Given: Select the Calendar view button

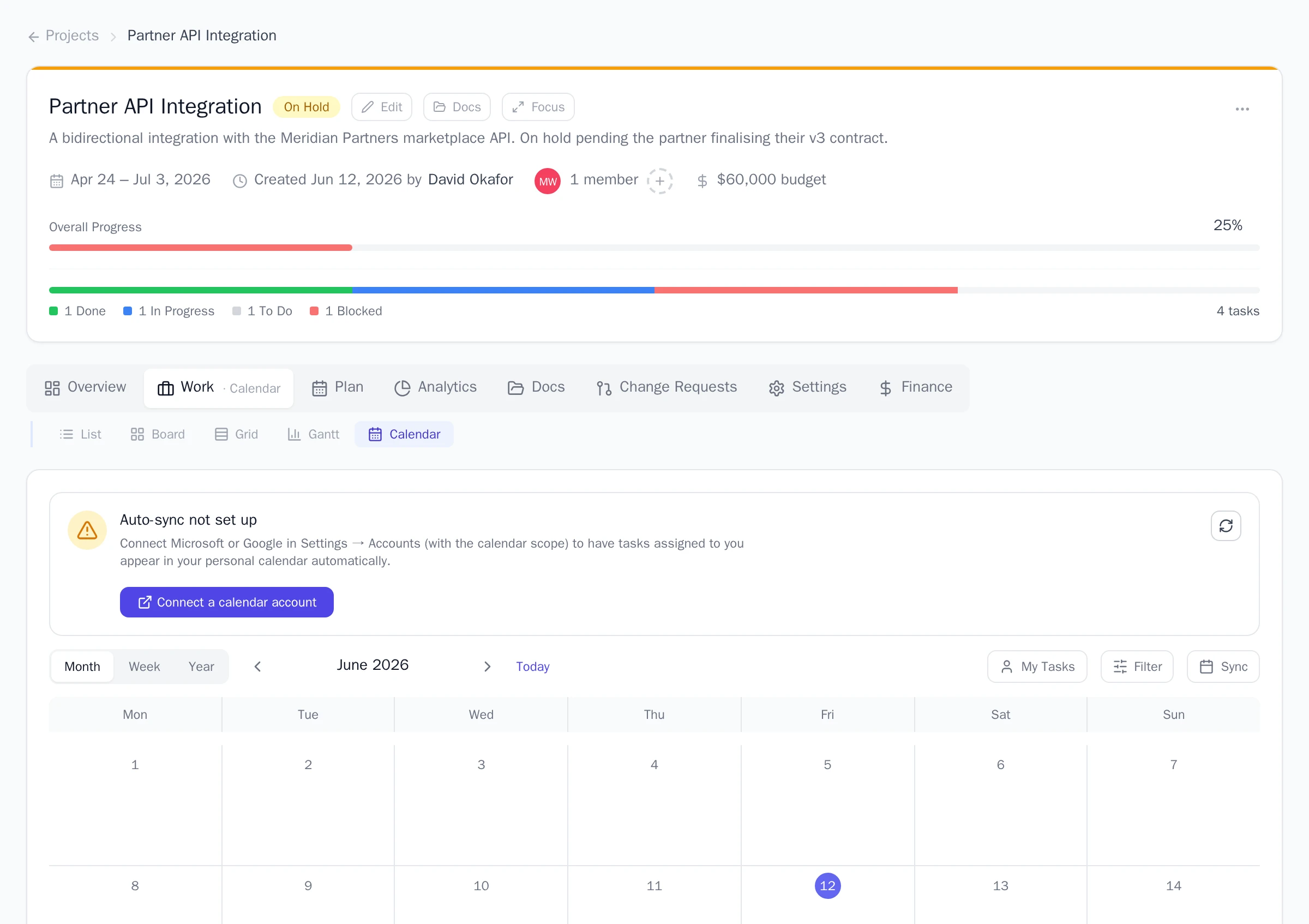Looking at the screenshot, I should pyautogui.click(x=404, y=434).
